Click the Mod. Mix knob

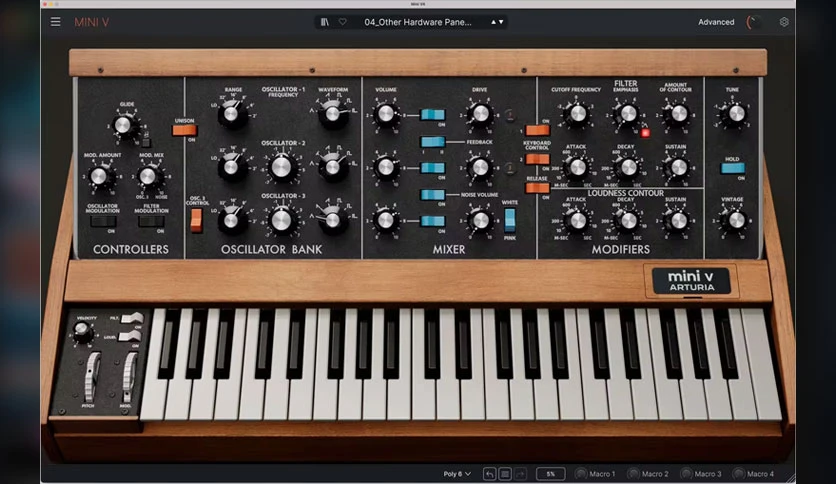coord(148,176)
